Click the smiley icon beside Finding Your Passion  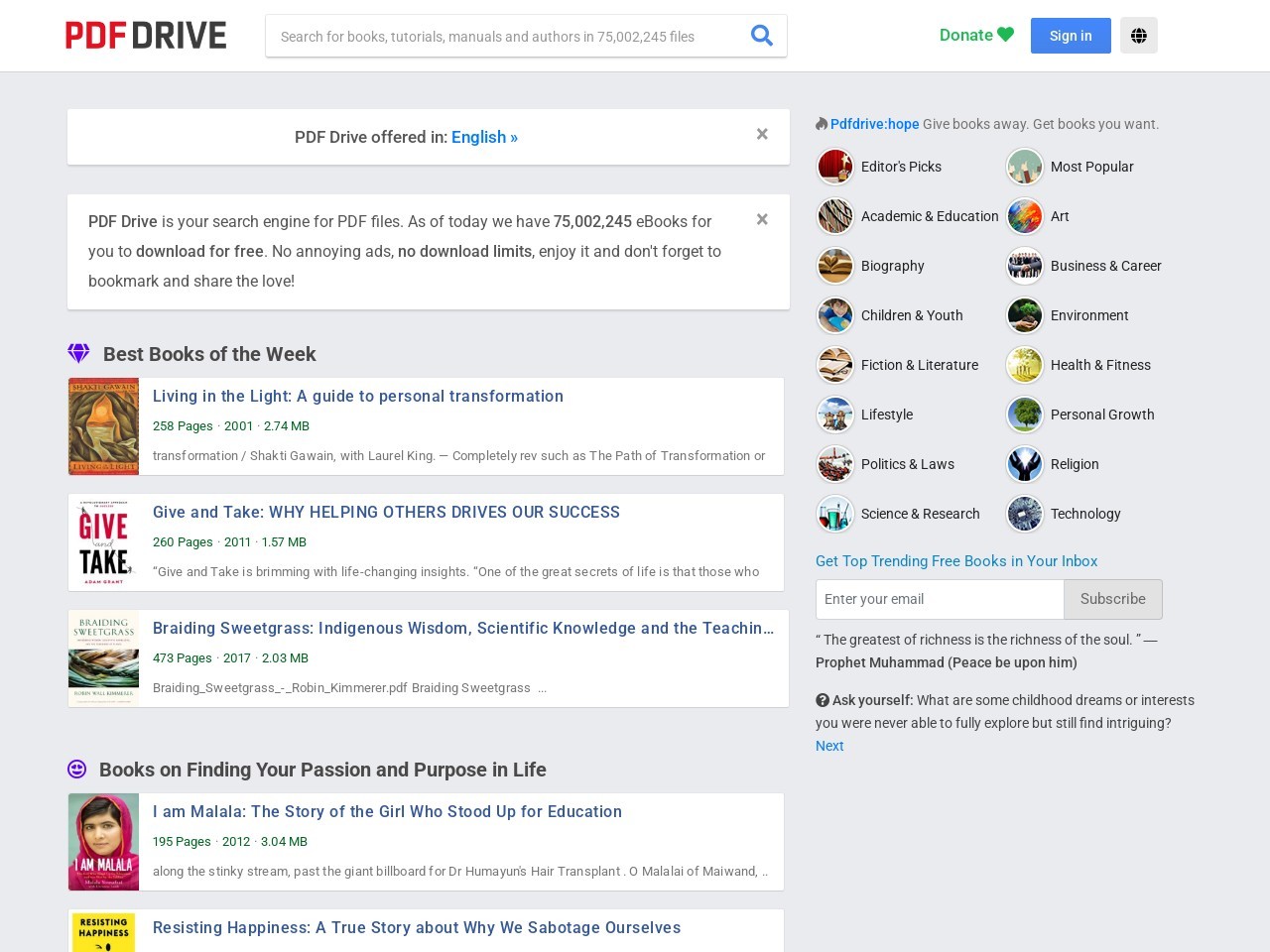(76, 769)
